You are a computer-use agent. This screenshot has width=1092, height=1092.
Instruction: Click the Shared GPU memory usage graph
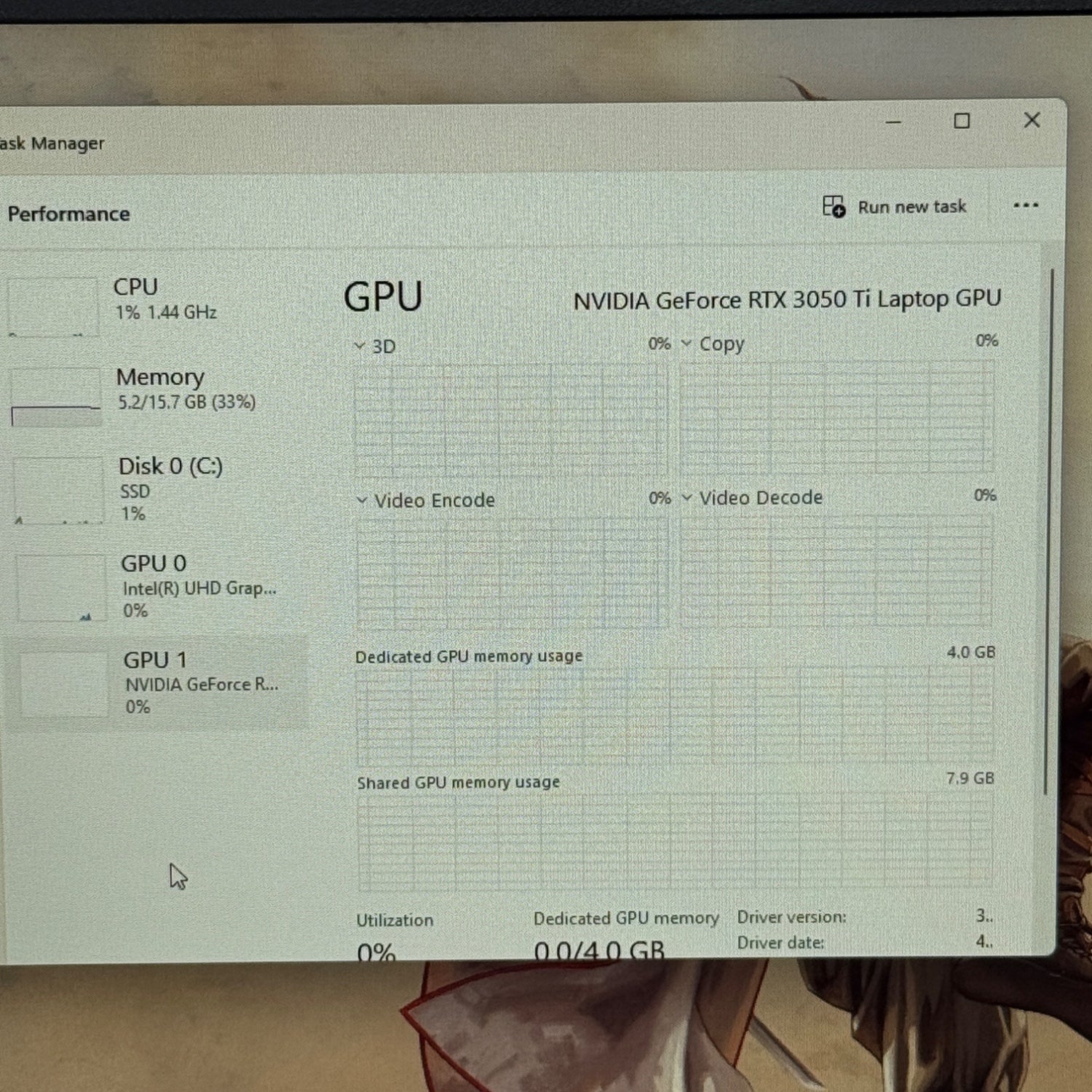click(x=675, y=841)
